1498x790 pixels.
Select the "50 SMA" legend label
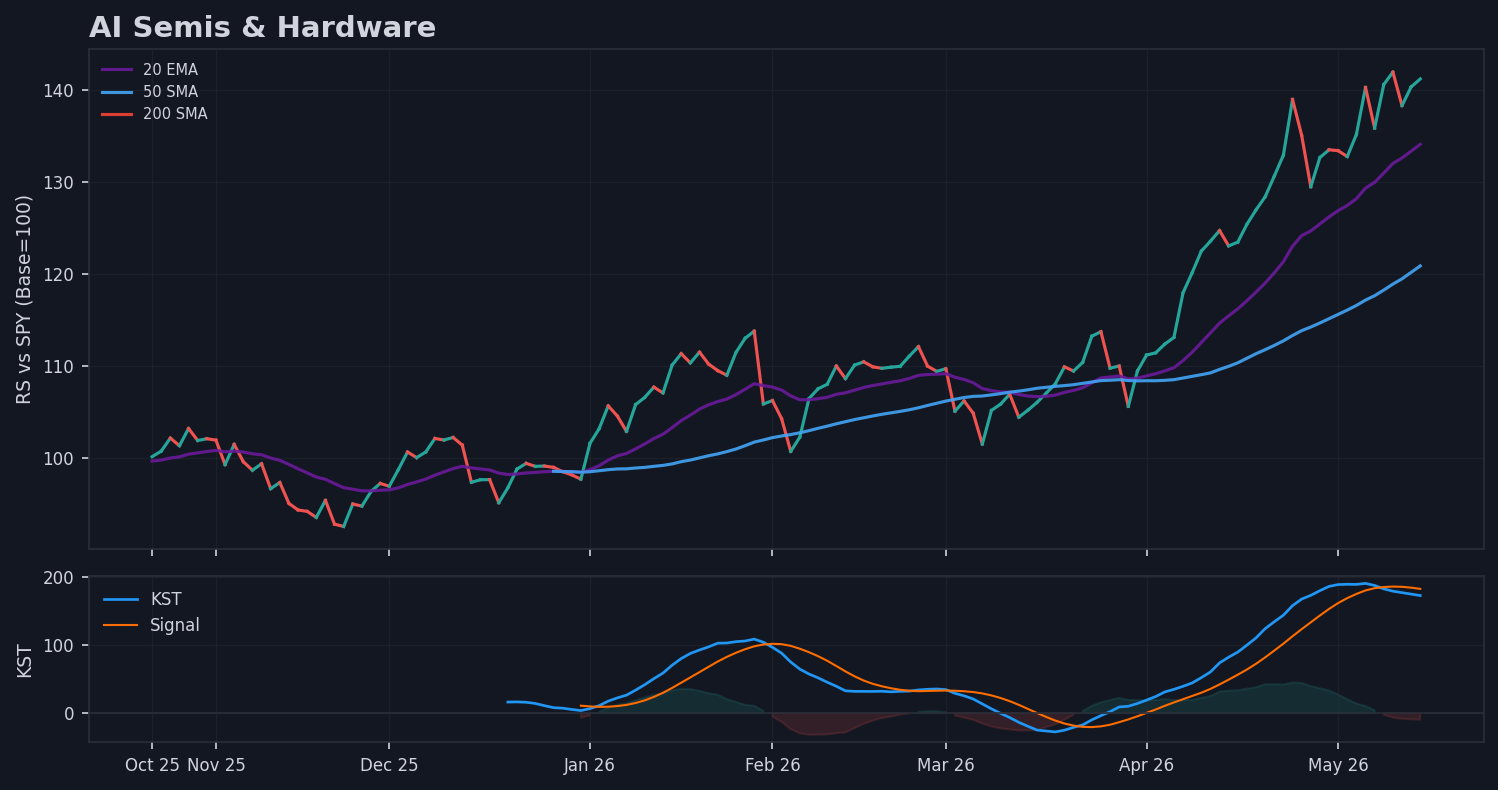(170, 92)
